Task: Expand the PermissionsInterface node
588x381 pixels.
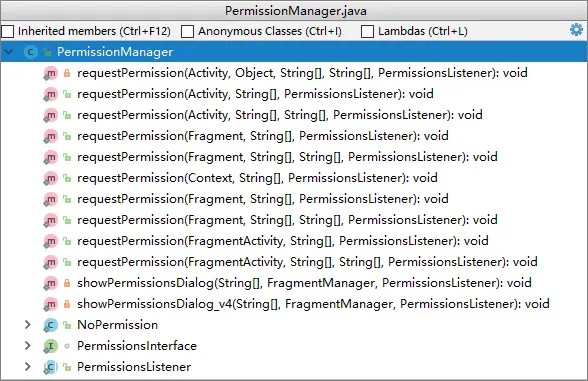Action: (27, 346)
